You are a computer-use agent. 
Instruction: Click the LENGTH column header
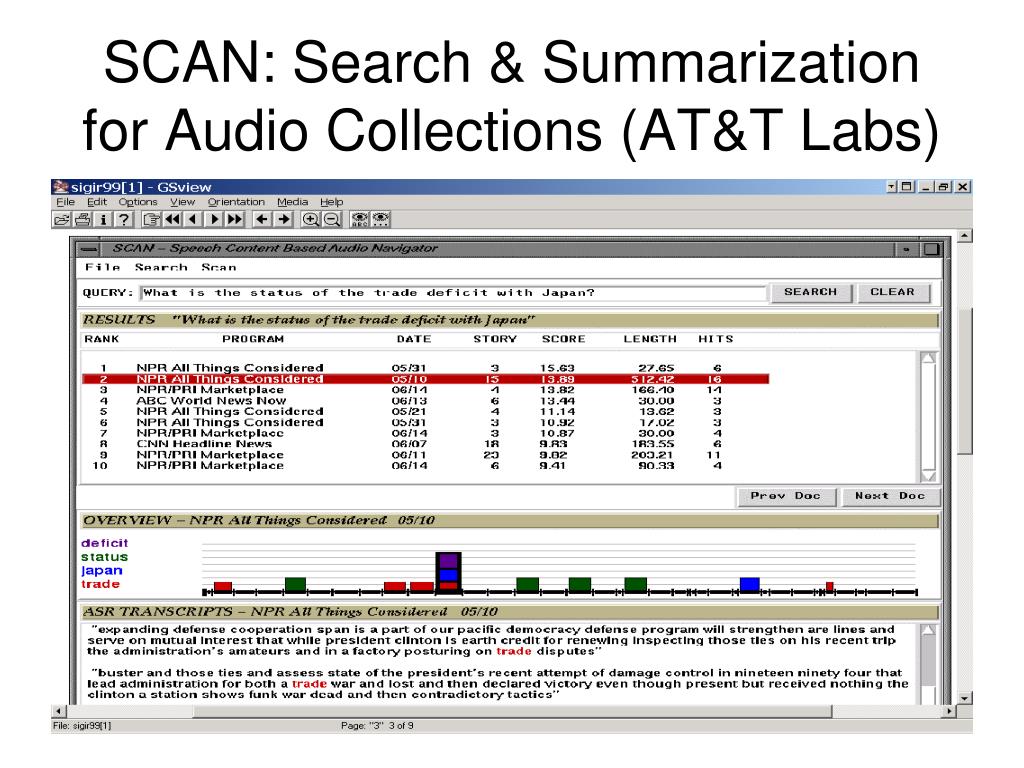650,339
